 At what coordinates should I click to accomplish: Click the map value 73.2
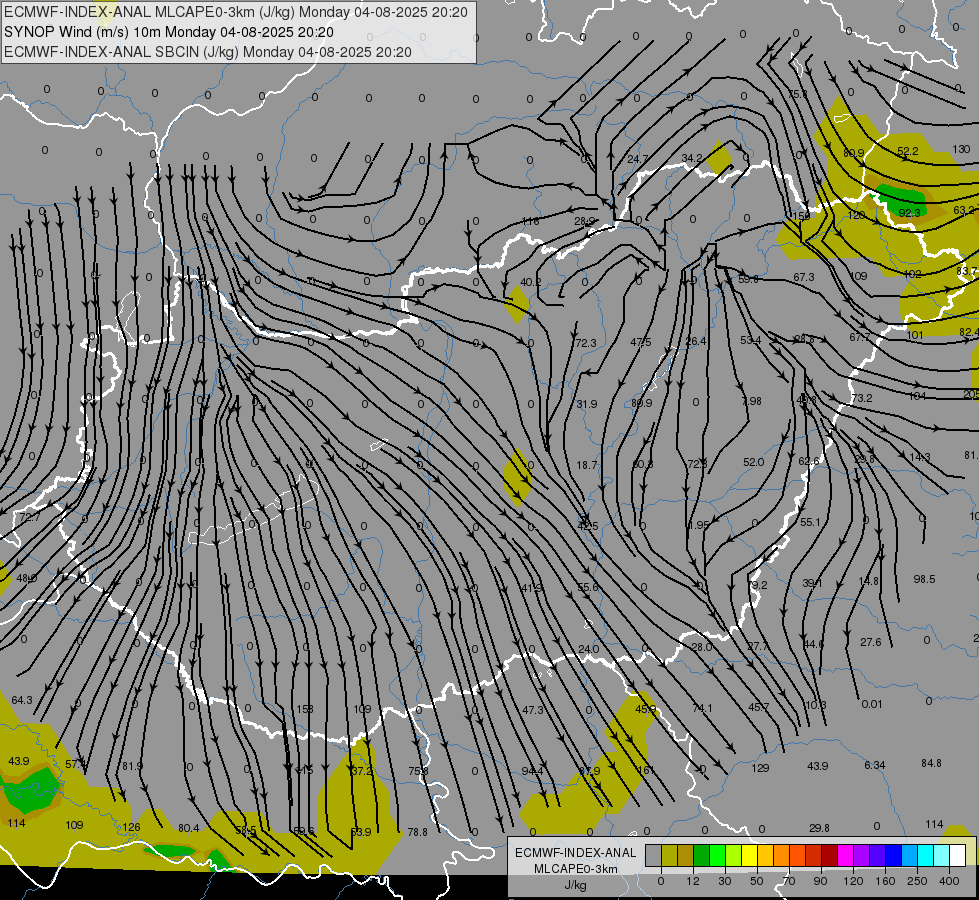pos(862,398)
